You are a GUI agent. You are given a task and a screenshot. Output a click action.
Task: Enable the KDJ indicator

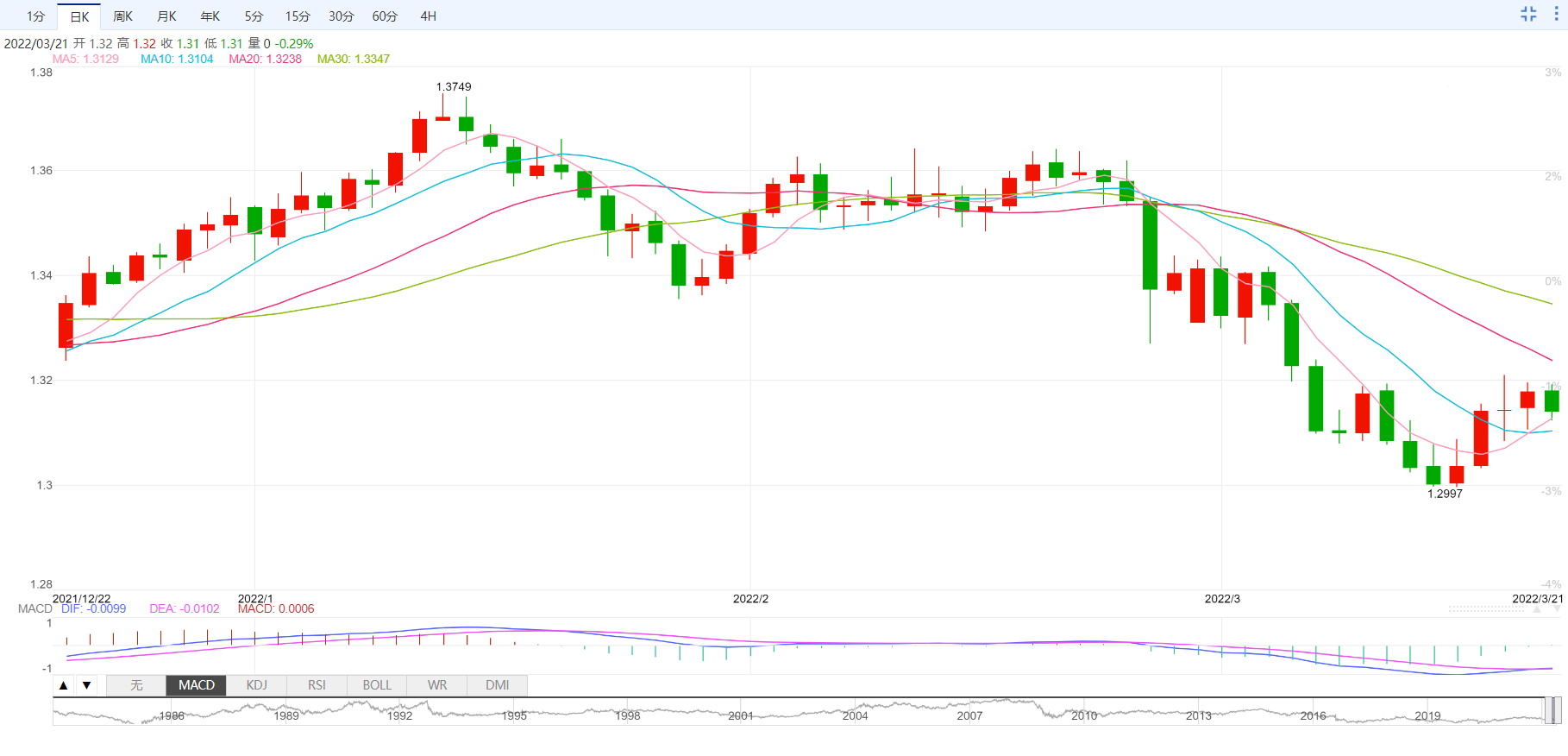click(256, 685)
